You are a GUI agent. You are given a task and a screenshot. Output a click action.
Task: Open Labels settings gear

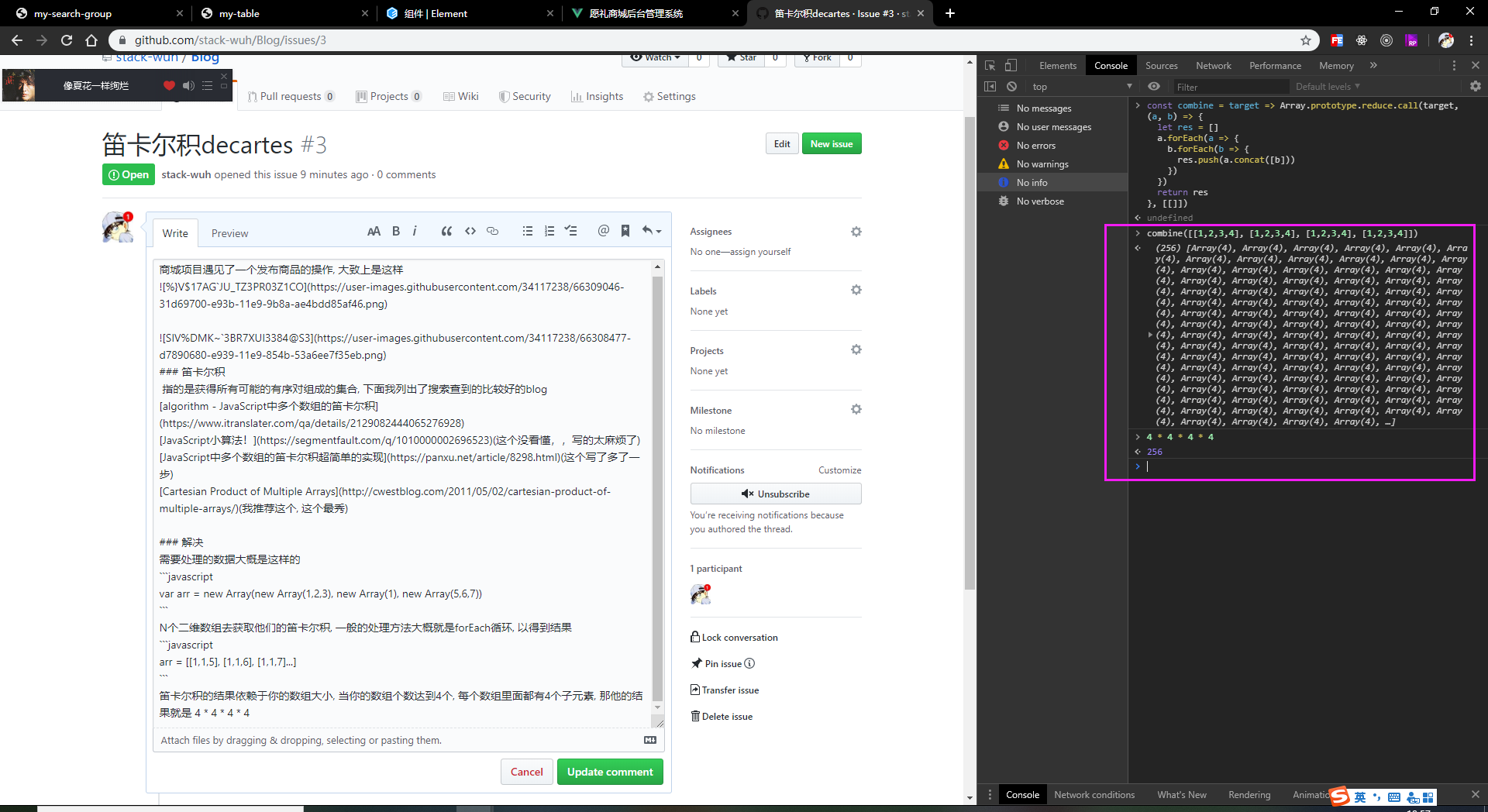[x=856, y=290]
